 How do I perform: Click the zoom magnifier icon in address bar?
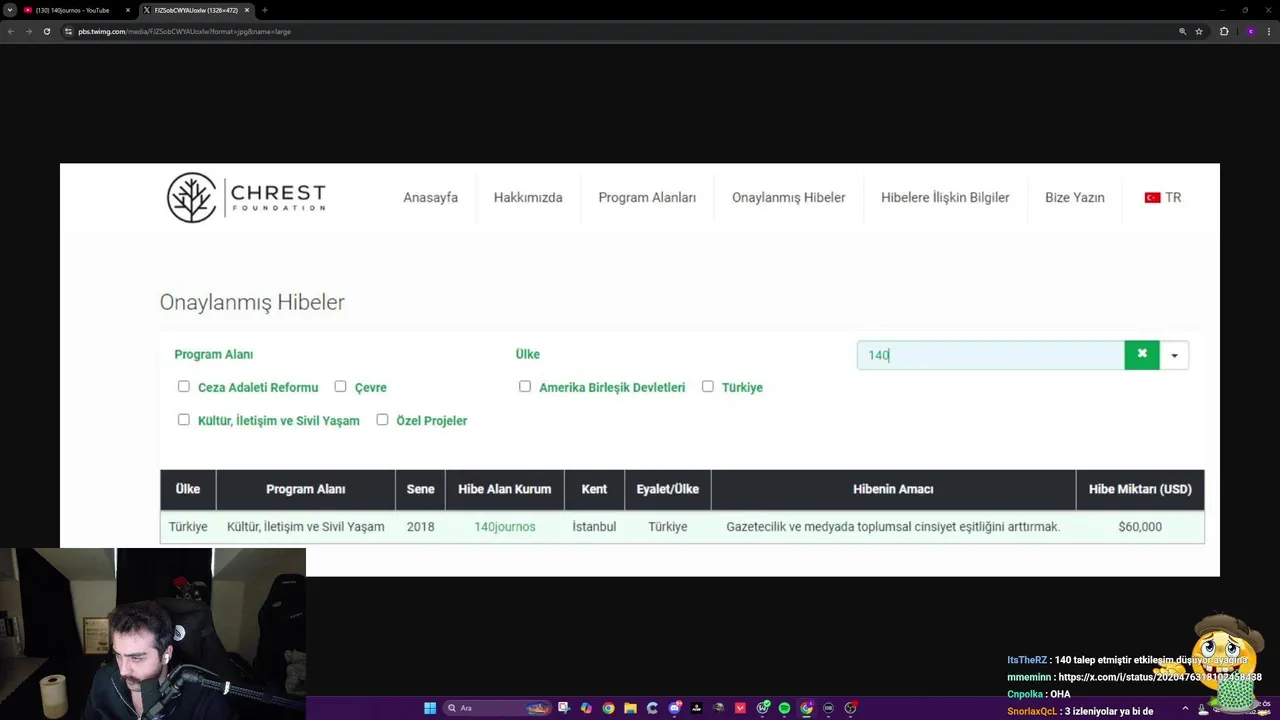click(1183, 31)
